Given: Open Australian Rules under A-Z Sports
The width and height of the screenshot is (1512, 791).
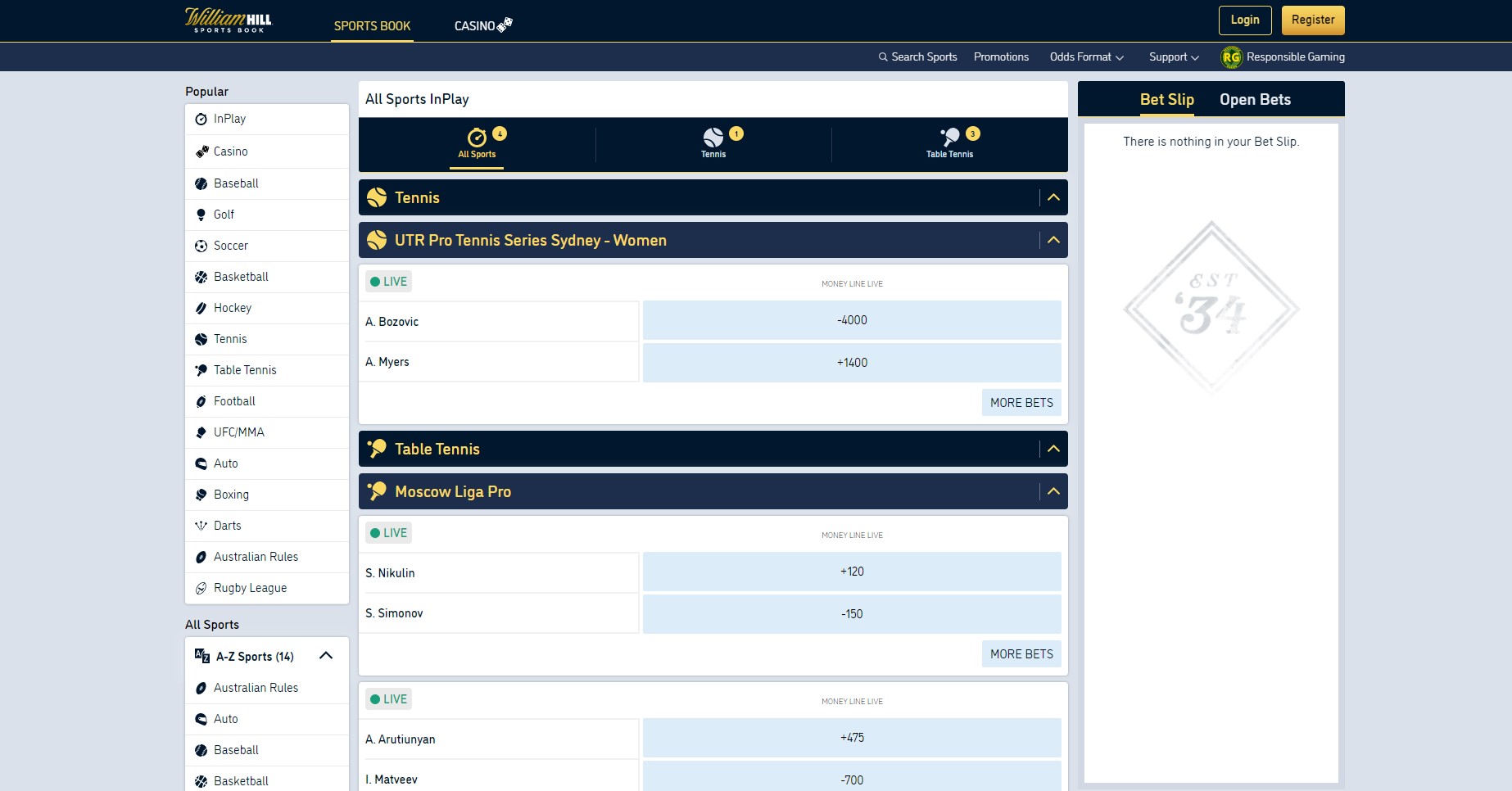Looking at the screenshot, I should [x=267, y=688].
